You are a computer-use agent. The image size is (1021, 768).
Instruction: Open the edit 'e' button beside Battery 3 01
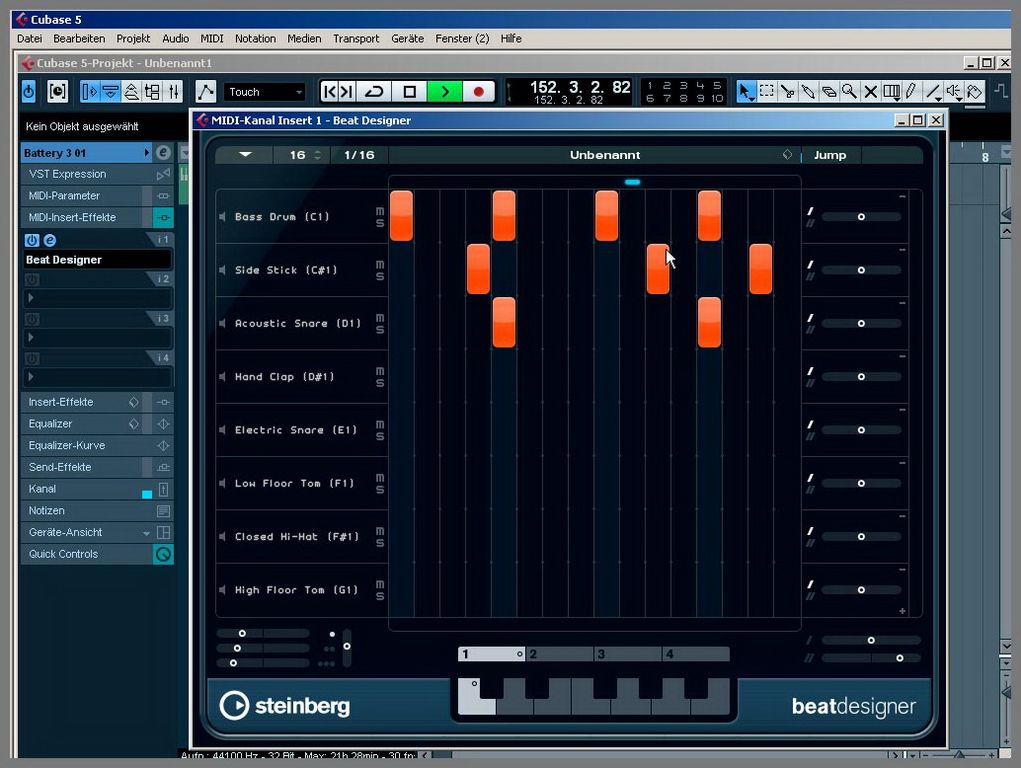tap(163, 152)
